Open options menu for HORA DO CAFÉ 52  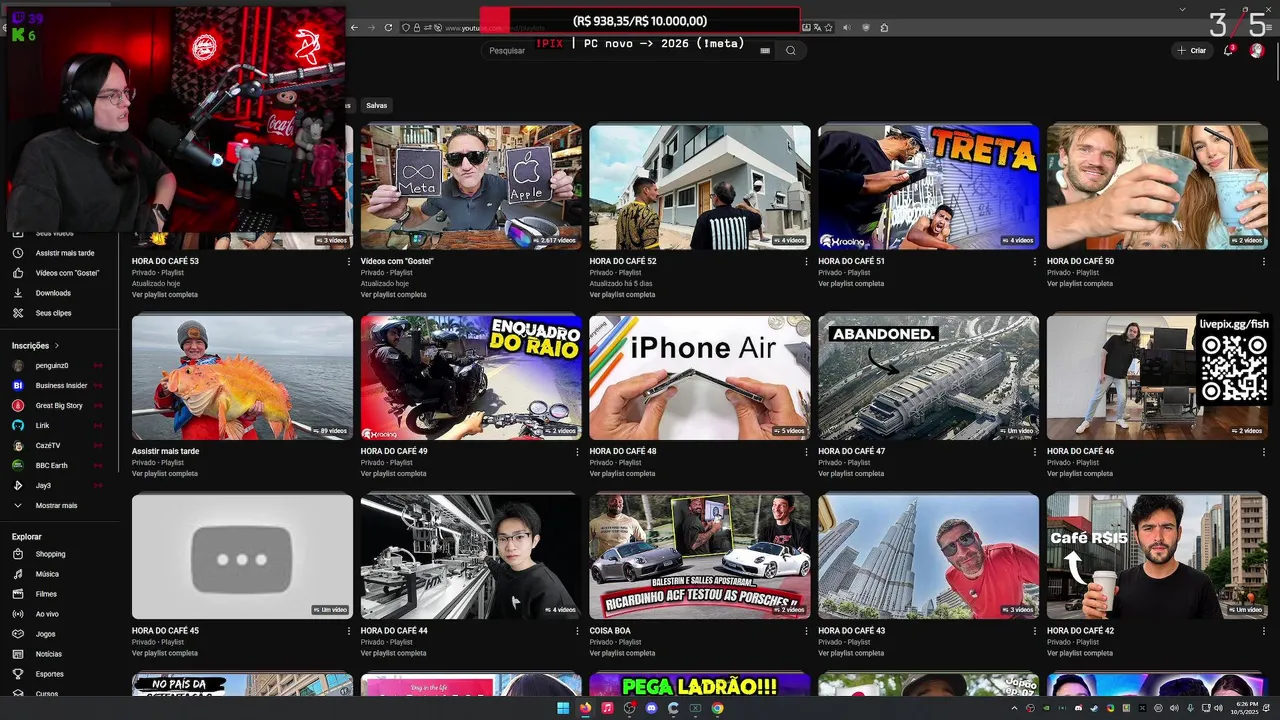806,261
